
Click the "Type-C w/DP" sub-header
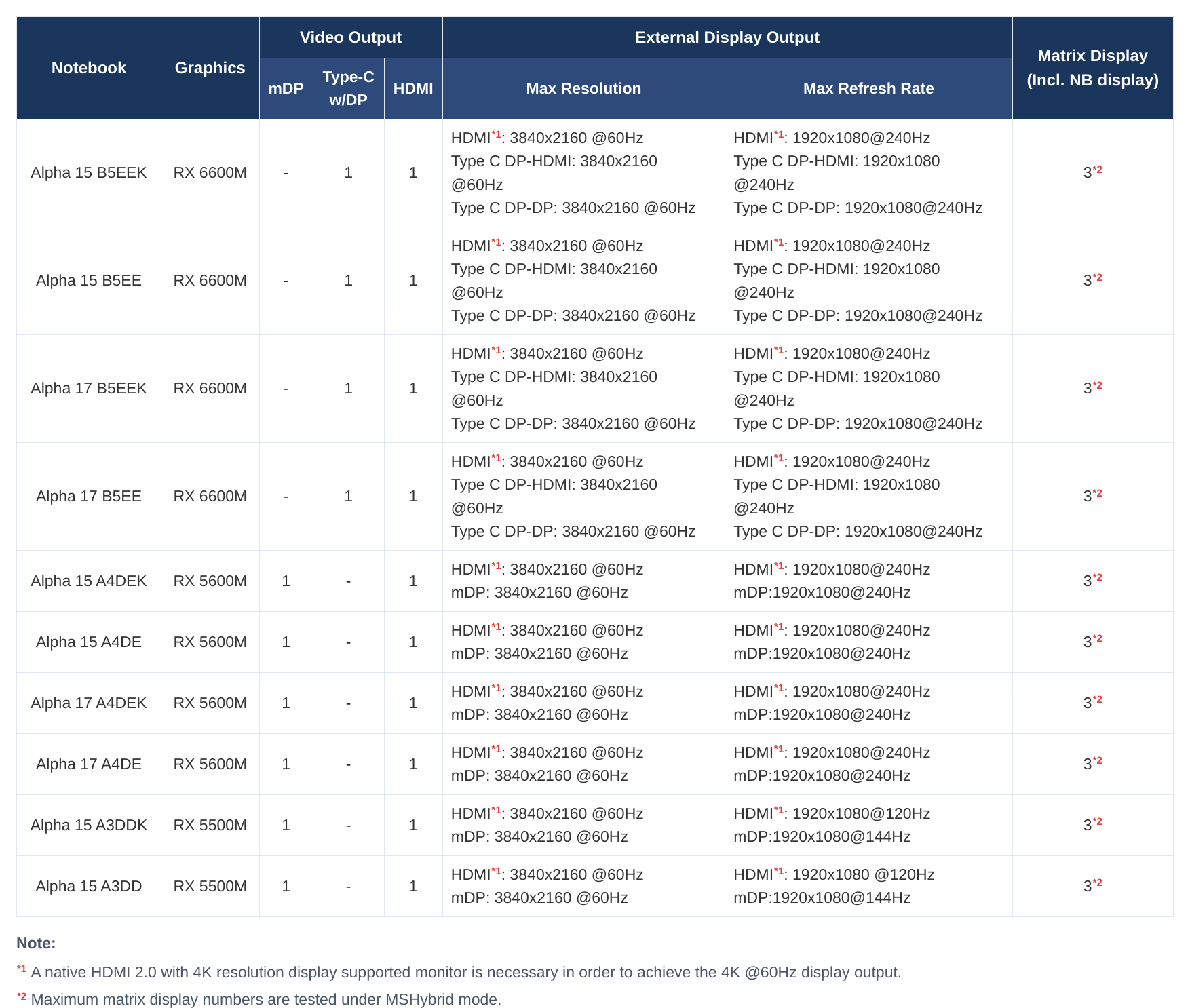pyautogui.click(x=349, y=88)
